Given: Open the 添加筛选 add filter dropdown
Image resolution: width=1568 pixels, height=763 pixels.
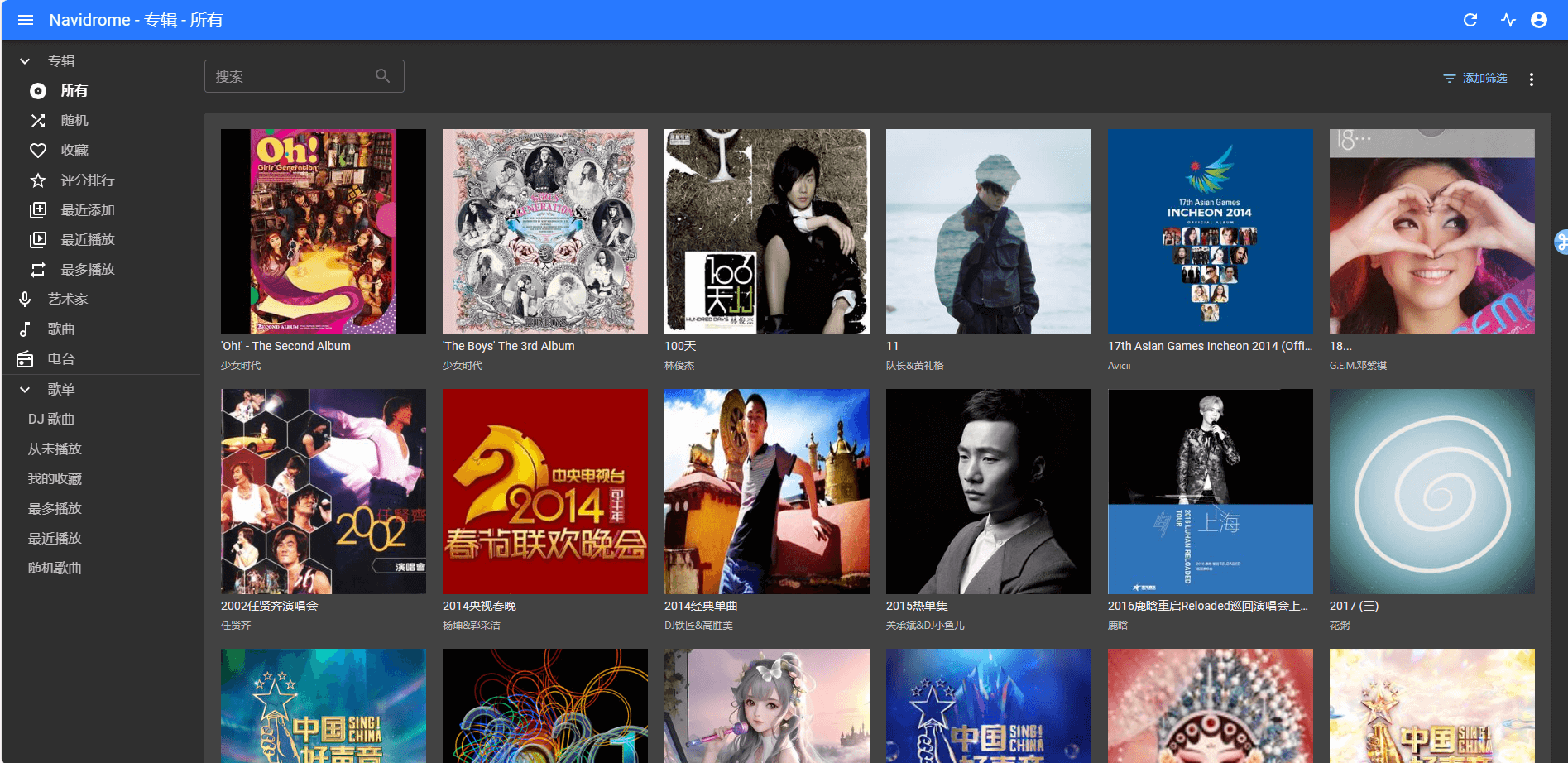Looking at the screenshot, I should [x=1475, y=79].
